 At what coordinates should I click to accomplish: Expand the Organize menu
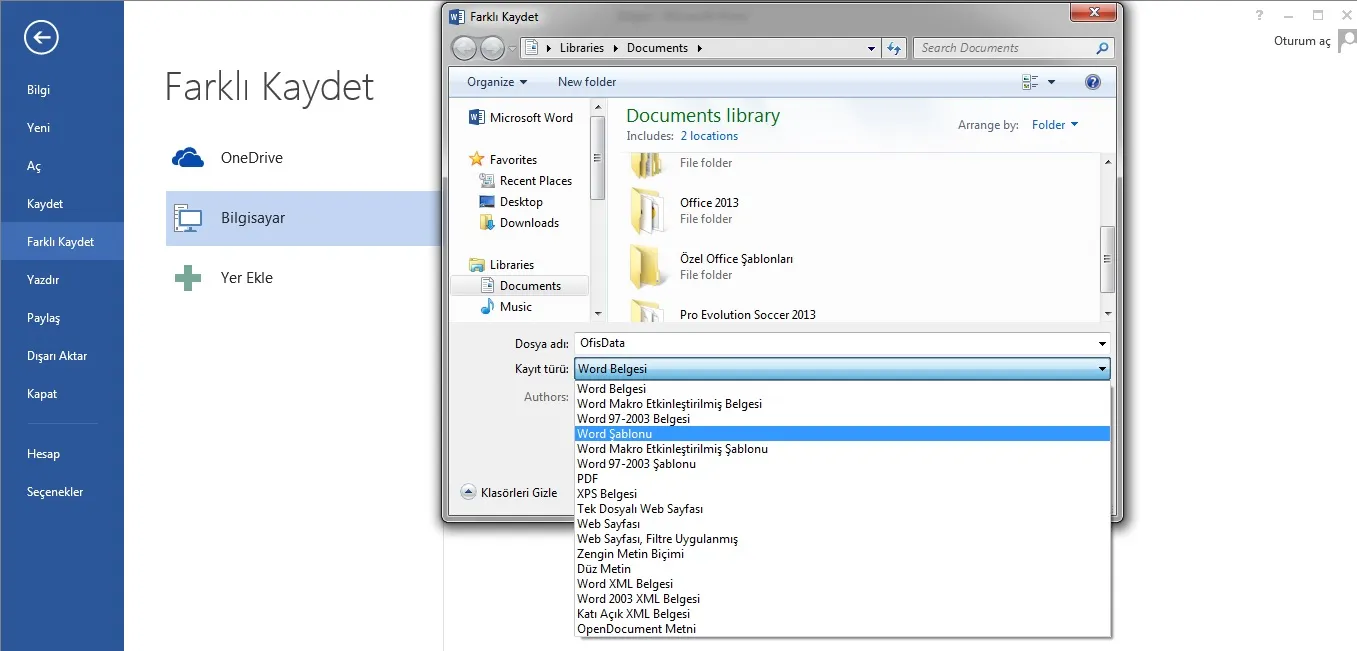[497, 82]
